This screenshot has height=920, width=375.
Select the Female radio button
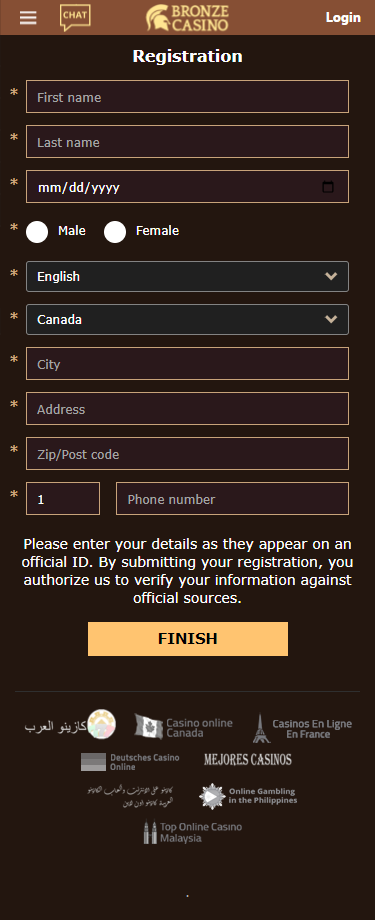(x=115, y=232)
